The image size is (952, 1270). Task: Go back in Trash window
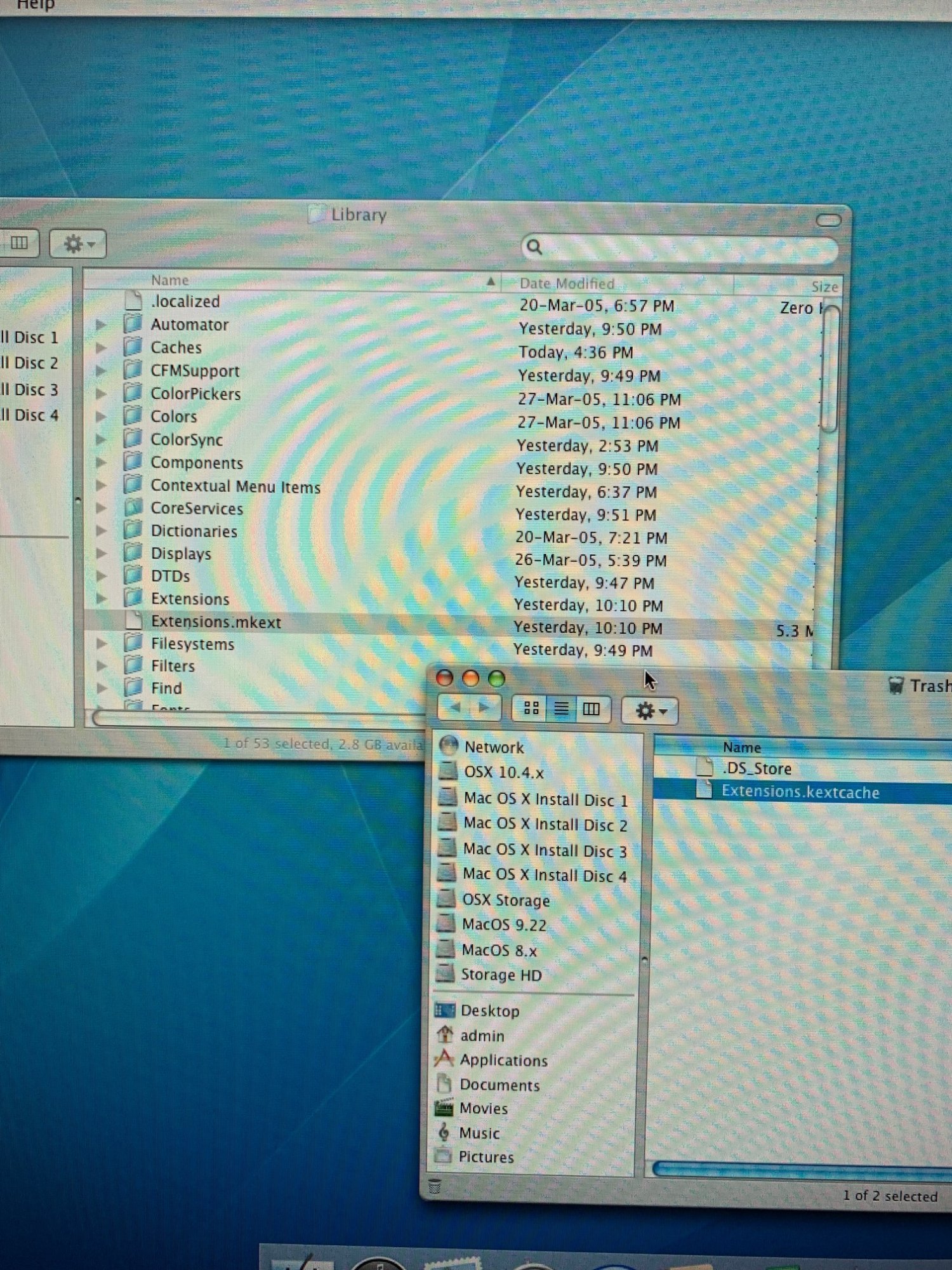454,707
